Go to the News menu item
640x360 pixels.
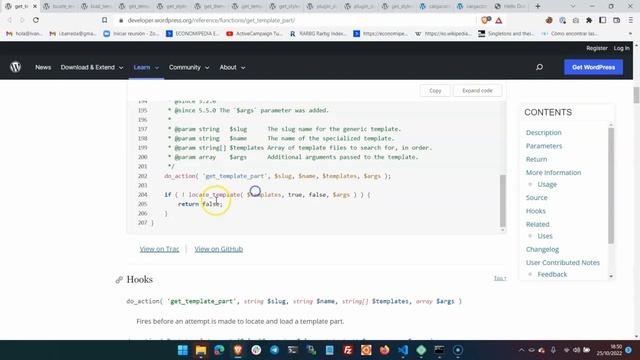coord(43,67)
